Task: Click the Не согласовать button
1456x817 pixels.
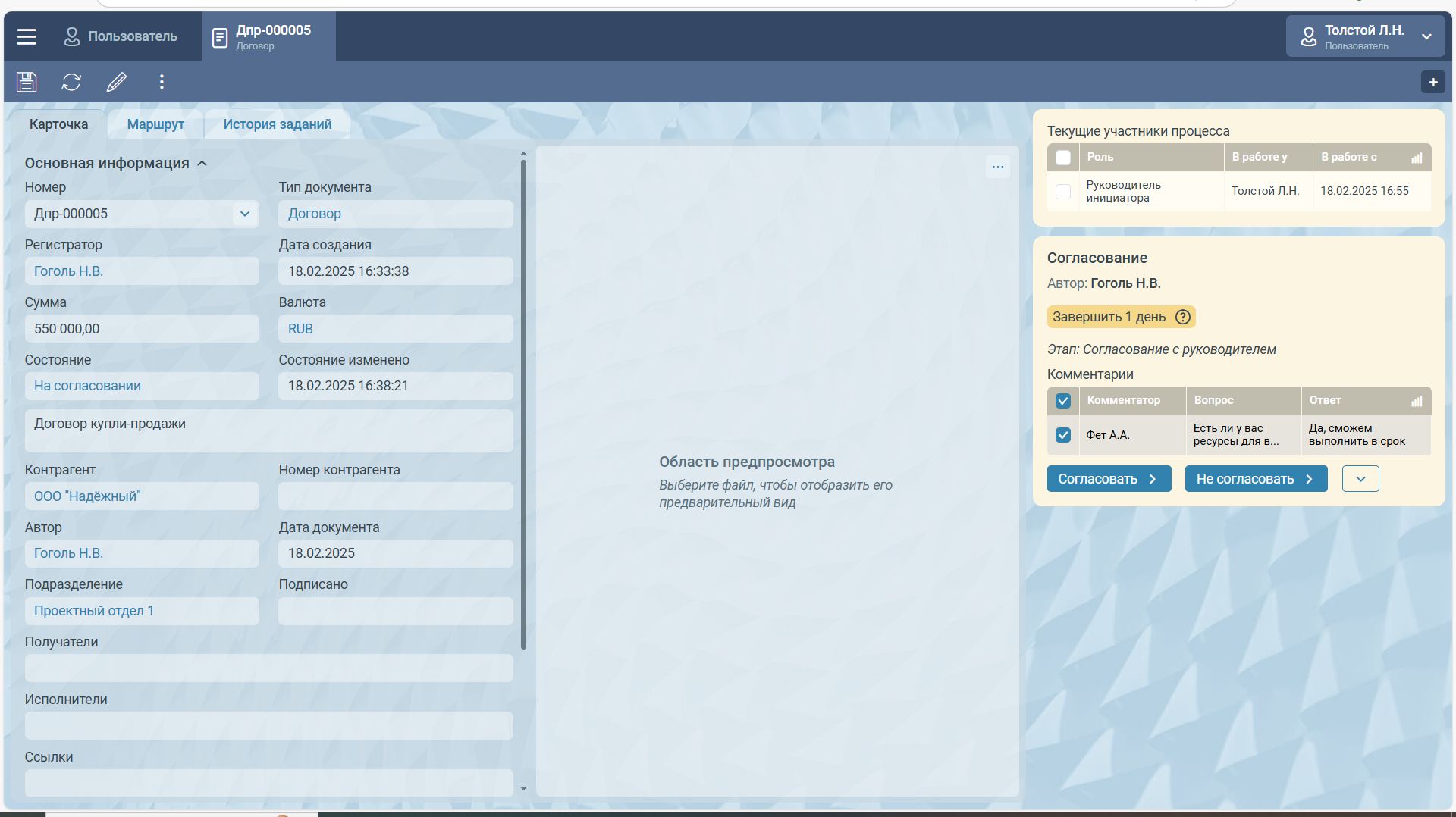Action: click(x=1255, y=479)
